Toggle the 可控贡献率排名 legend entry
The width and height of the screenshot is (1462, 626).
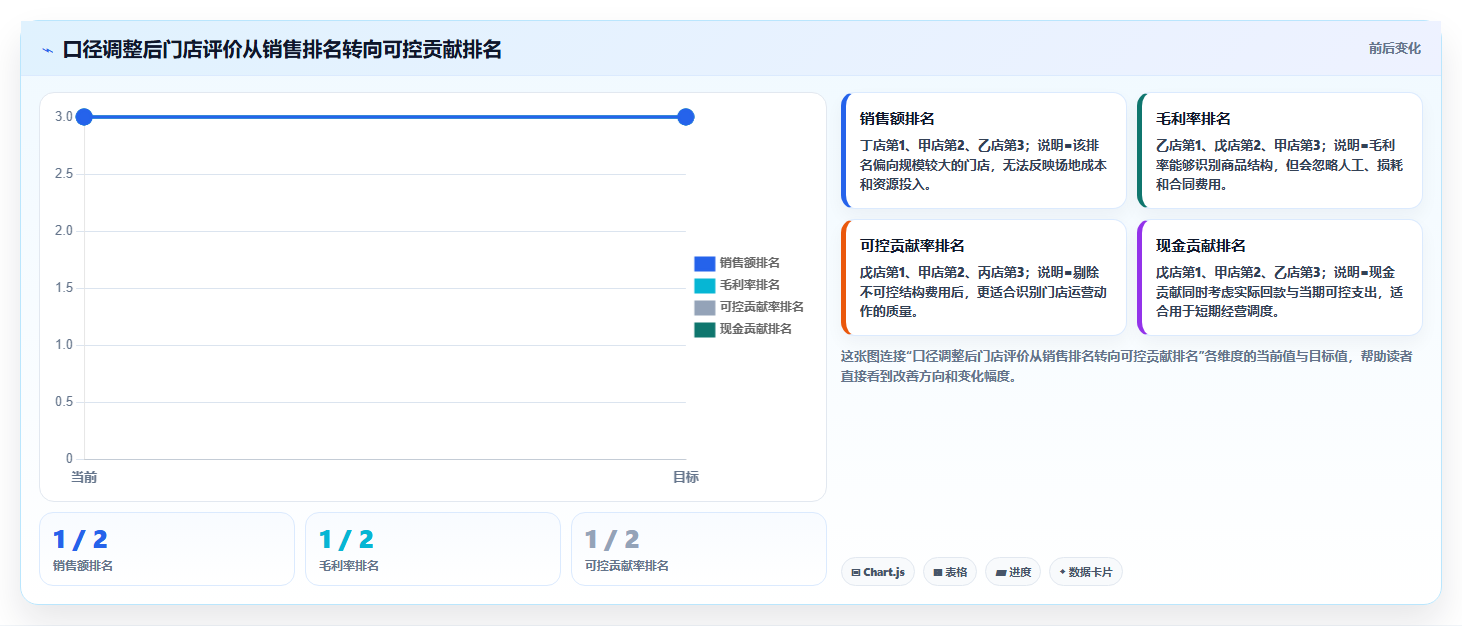pyautogui.click(x=749, y=307)
